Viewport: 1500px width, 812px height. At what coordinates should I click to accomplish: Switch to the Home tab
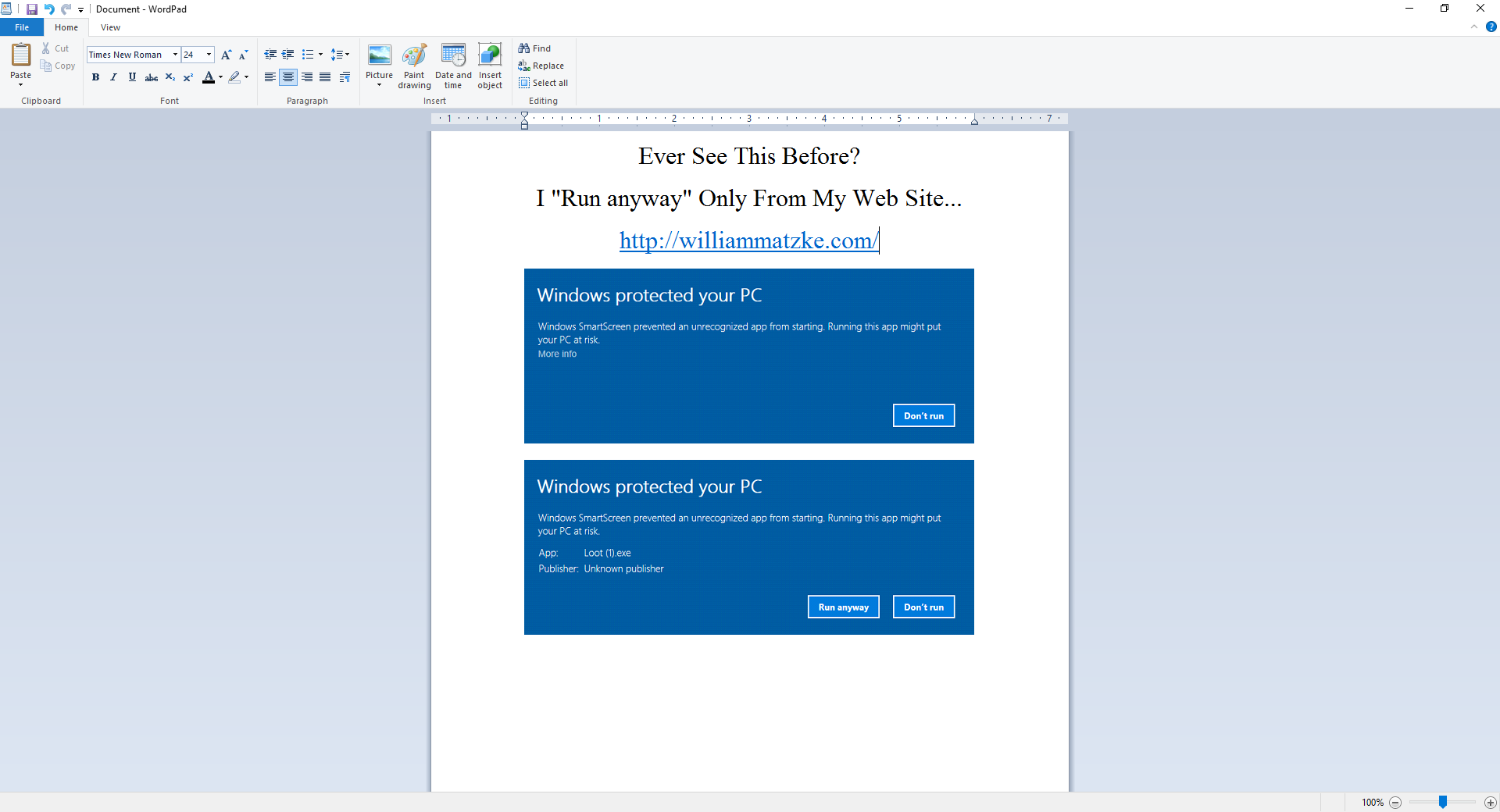(66, 27)
